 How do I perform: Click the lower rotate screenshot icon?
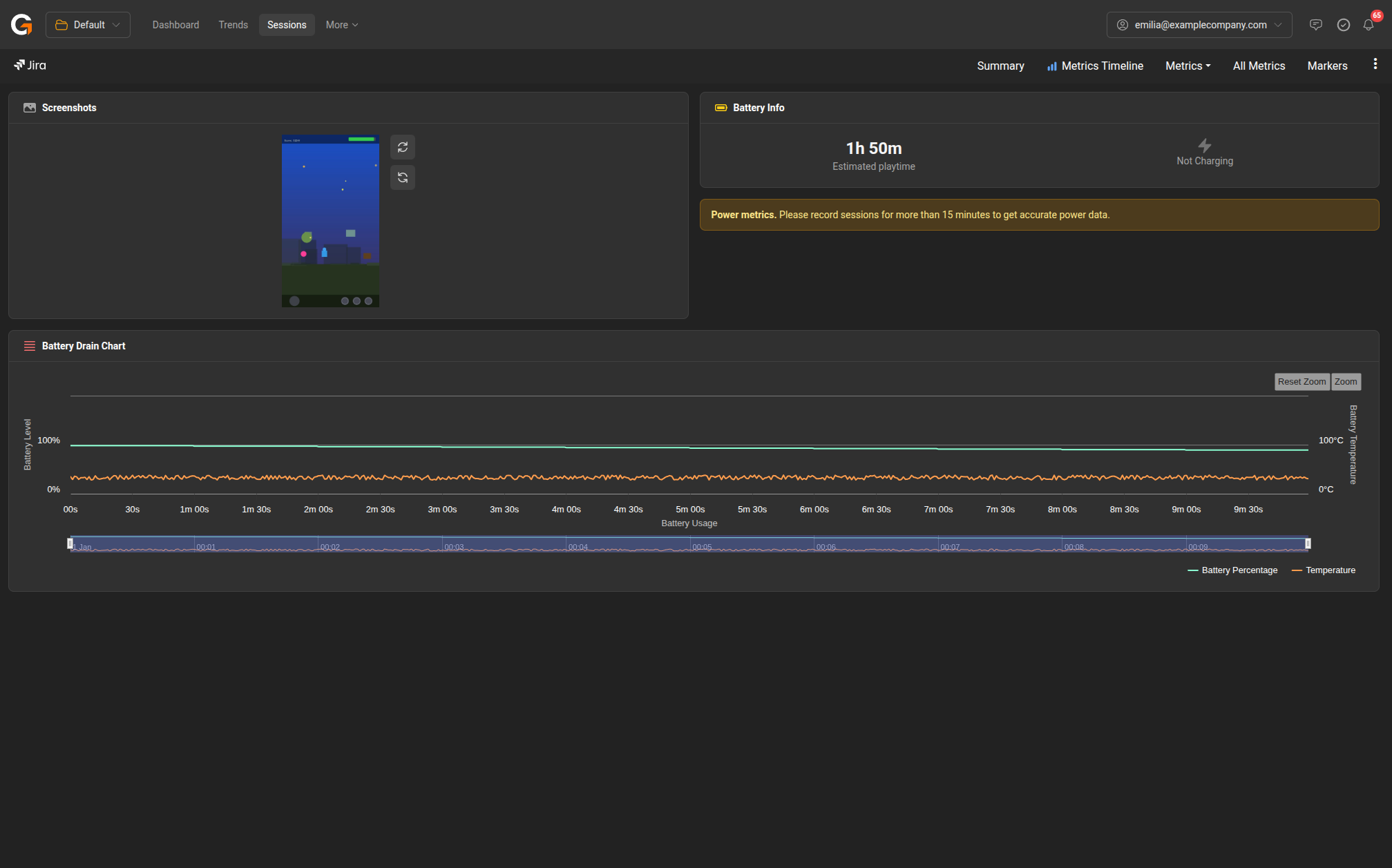tap(403, 177)
